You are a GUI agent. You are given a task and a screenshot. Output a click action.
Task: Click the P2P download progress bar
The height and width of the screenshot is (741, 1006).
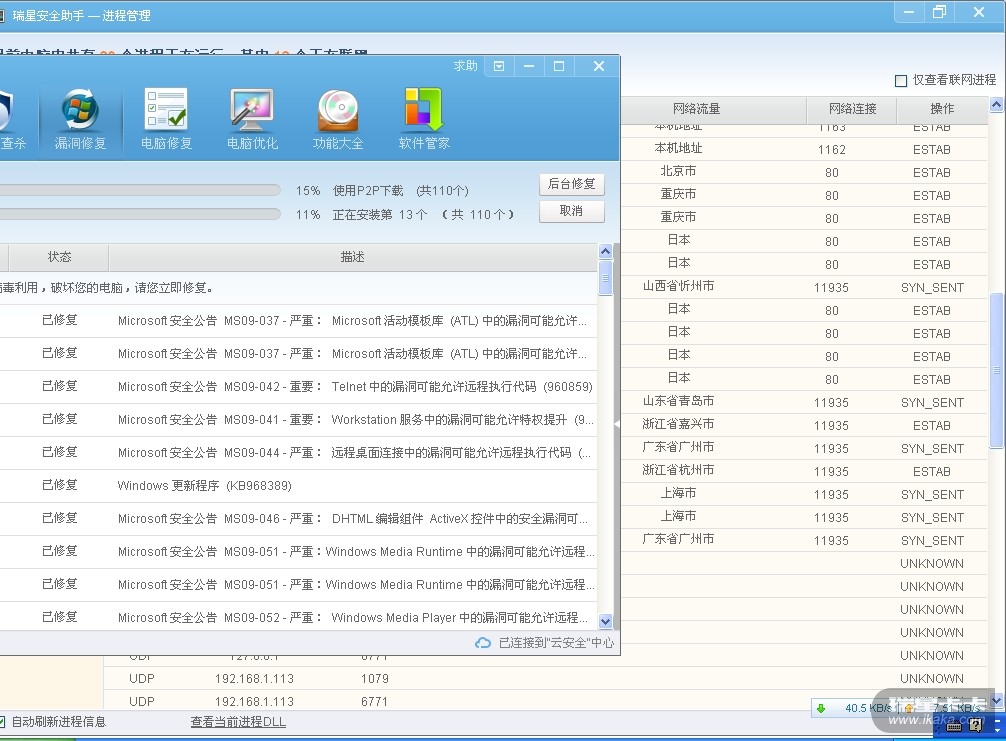[x=140, y=191]
